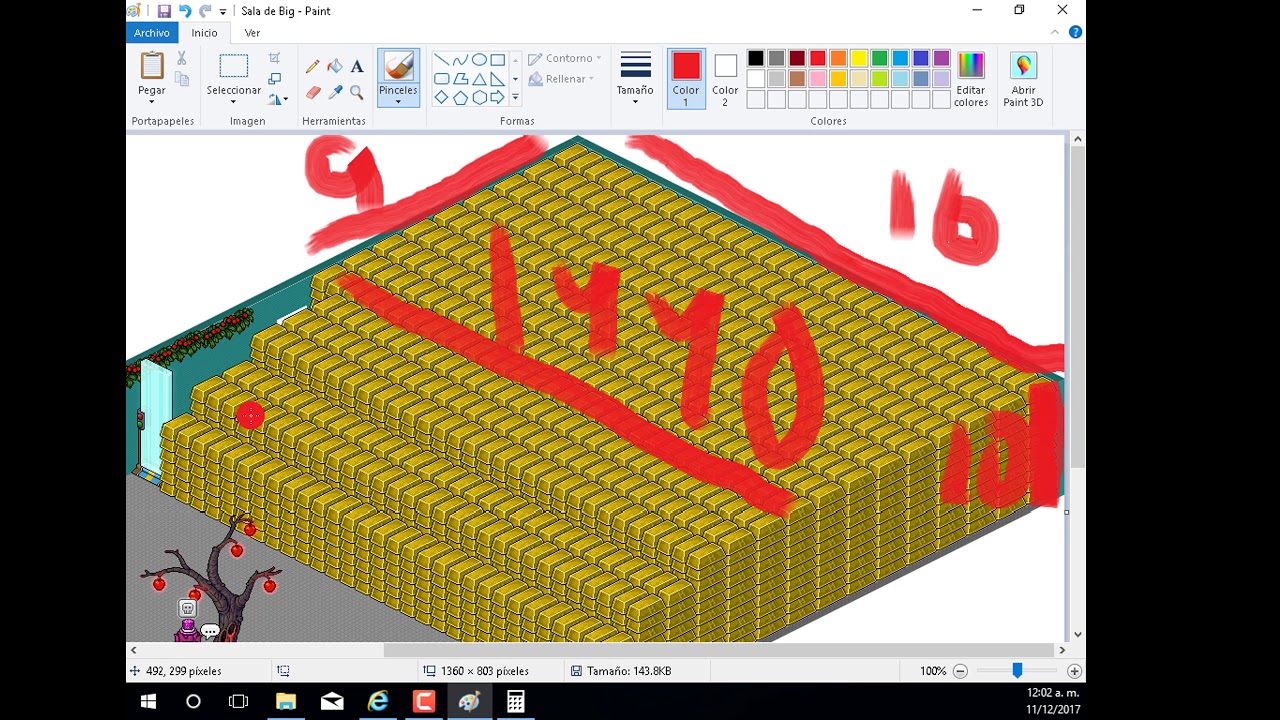Screen dimensions: 1280x720
Task: Click the Paste clipboard icon
Action: click(152, 66)
